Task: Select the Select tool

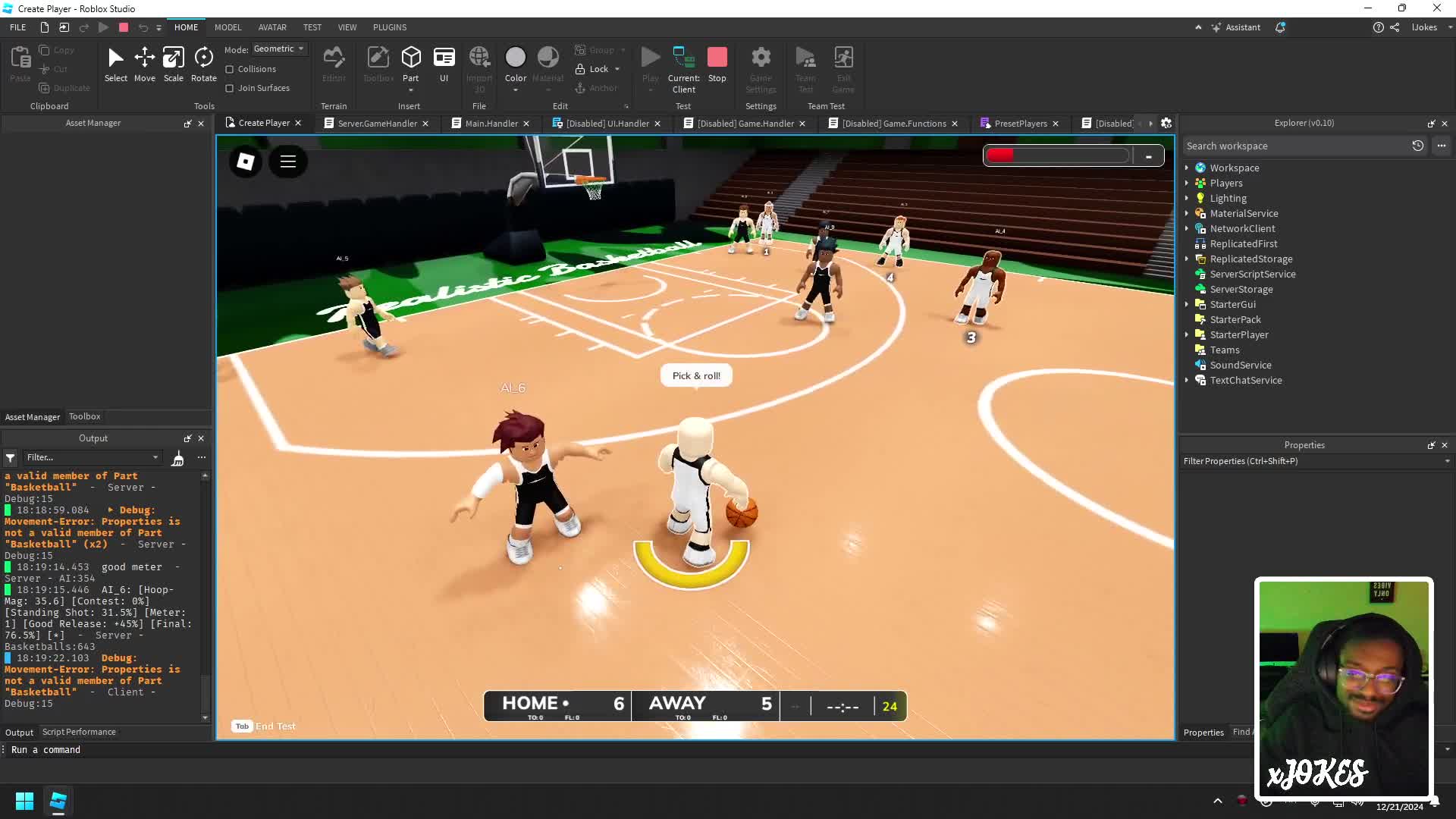Action: pos(115,64)
